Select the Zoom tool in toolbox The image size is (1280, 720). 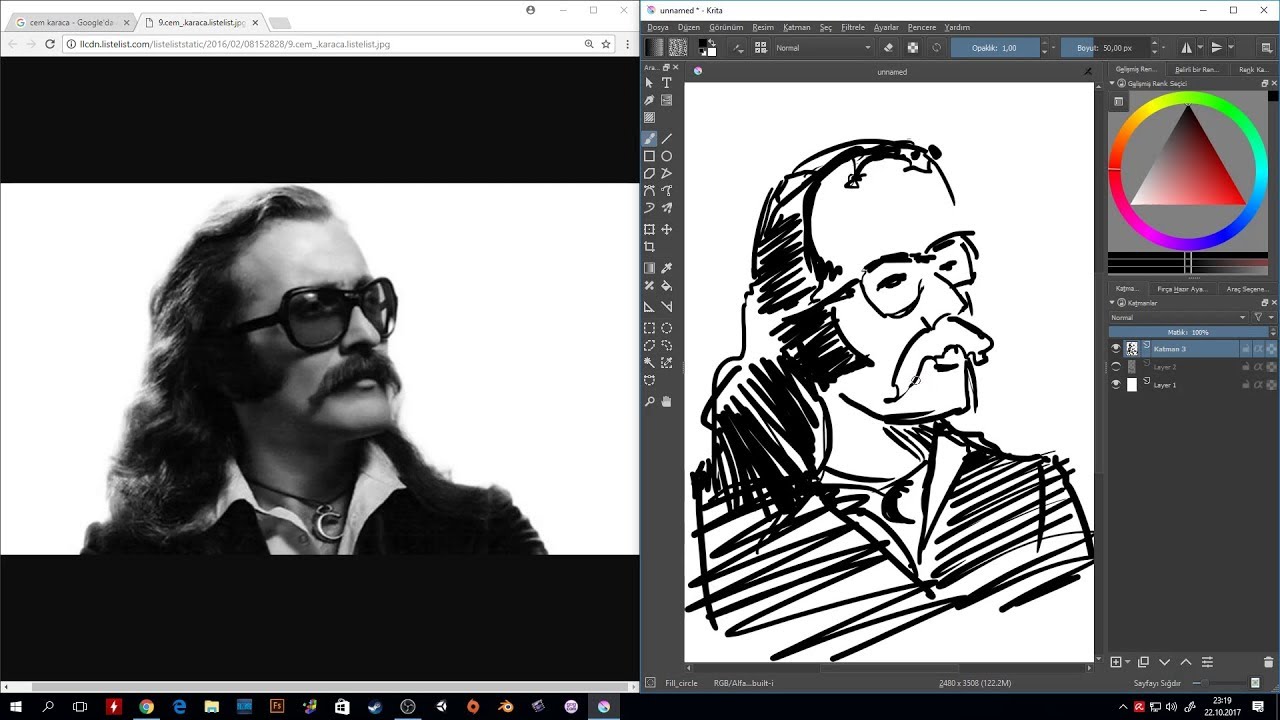(x=649, y=401)
